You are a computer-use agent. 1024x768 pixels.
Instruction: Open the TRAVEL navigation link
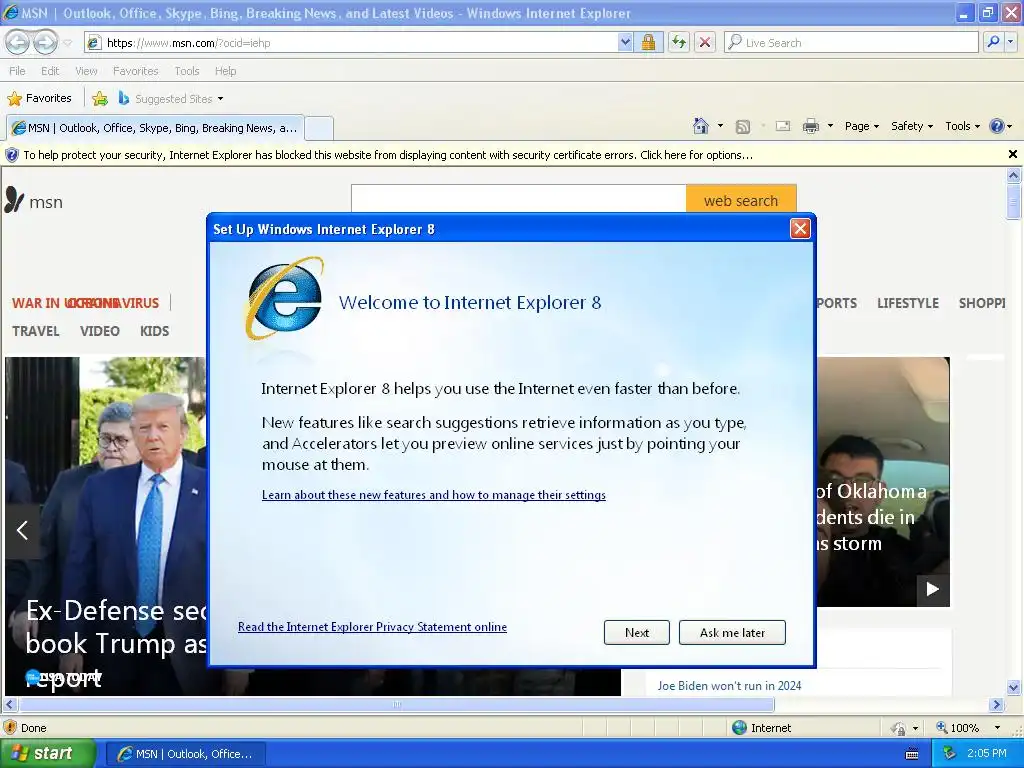pyautogui.click(x=36, y=331)
